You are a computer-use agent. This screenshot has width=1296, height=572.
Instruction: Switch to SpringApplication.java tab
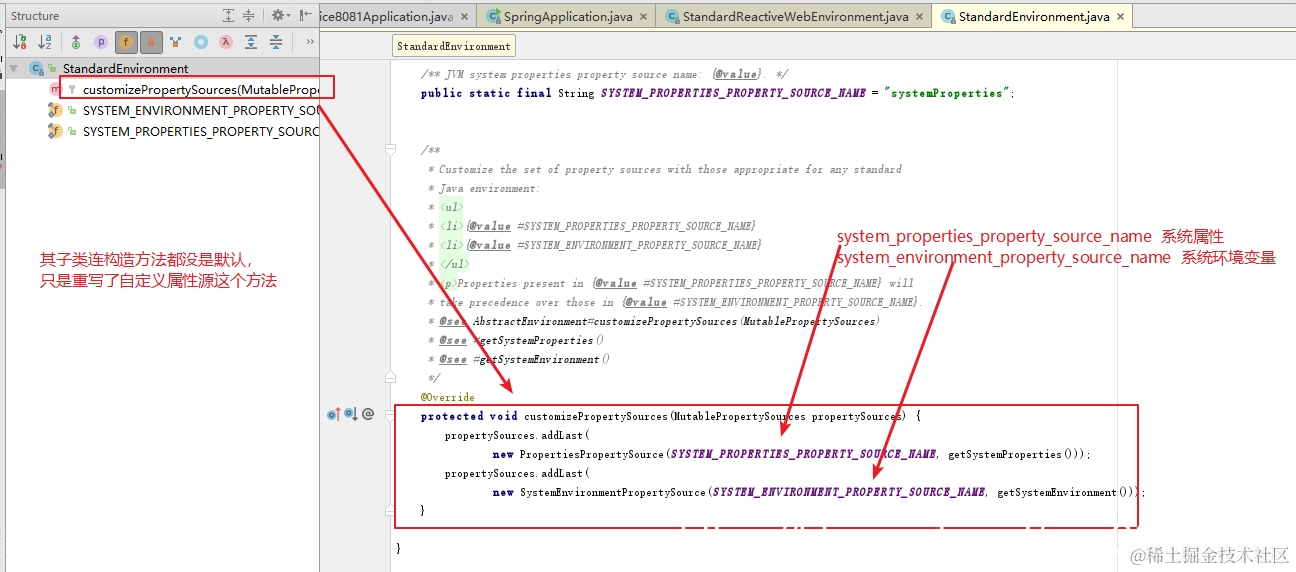point(566,16)
